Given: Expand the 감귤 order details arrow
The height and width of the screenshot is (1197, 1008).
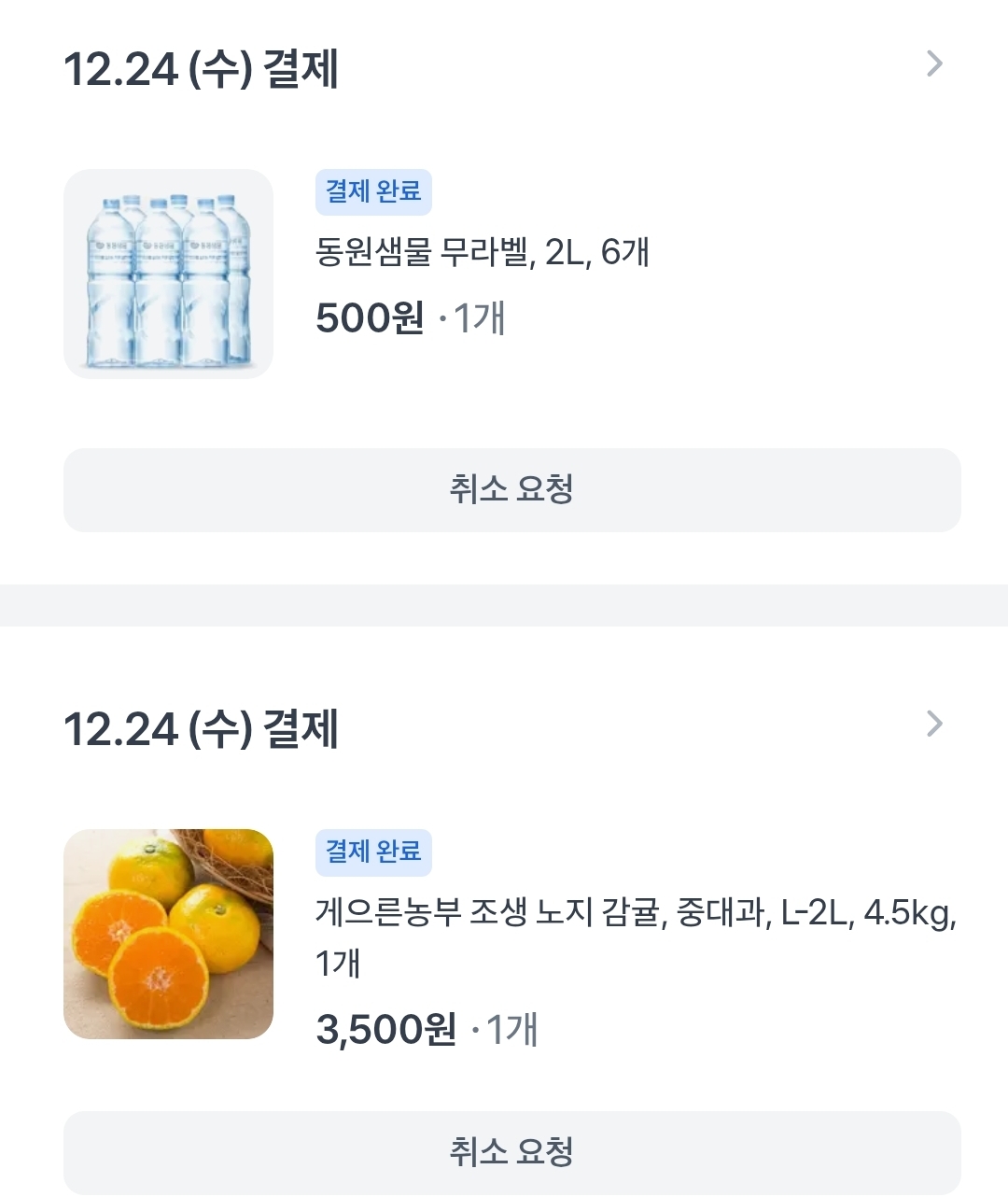Looking at the screenshot, I should (934, 725).
